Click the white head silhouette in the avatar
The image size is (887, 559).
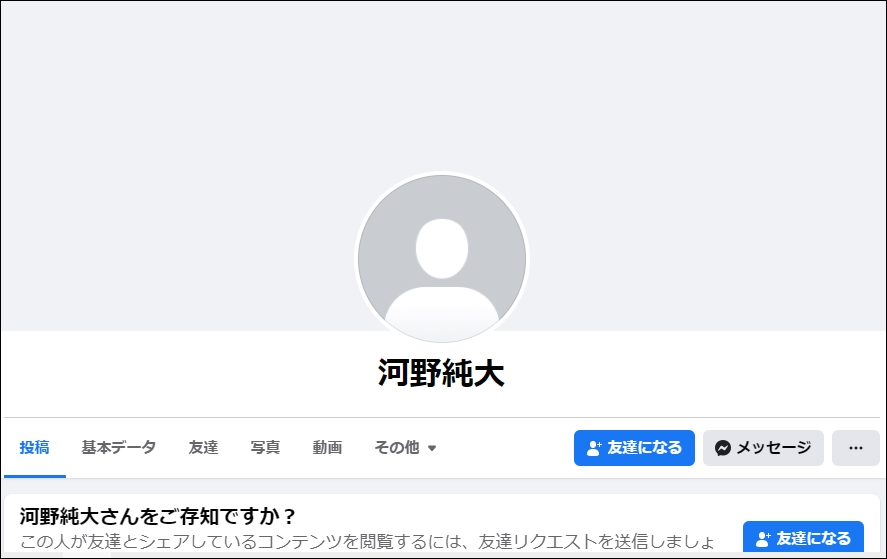coord(442,248)
